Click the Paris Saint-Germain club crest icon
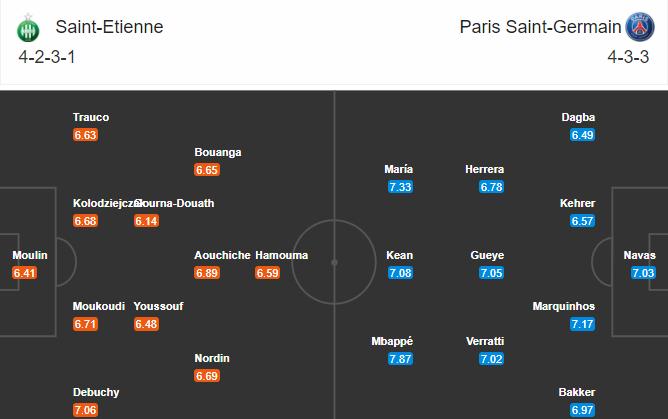Viewport: 668px width, 419px height. (639, 27)
